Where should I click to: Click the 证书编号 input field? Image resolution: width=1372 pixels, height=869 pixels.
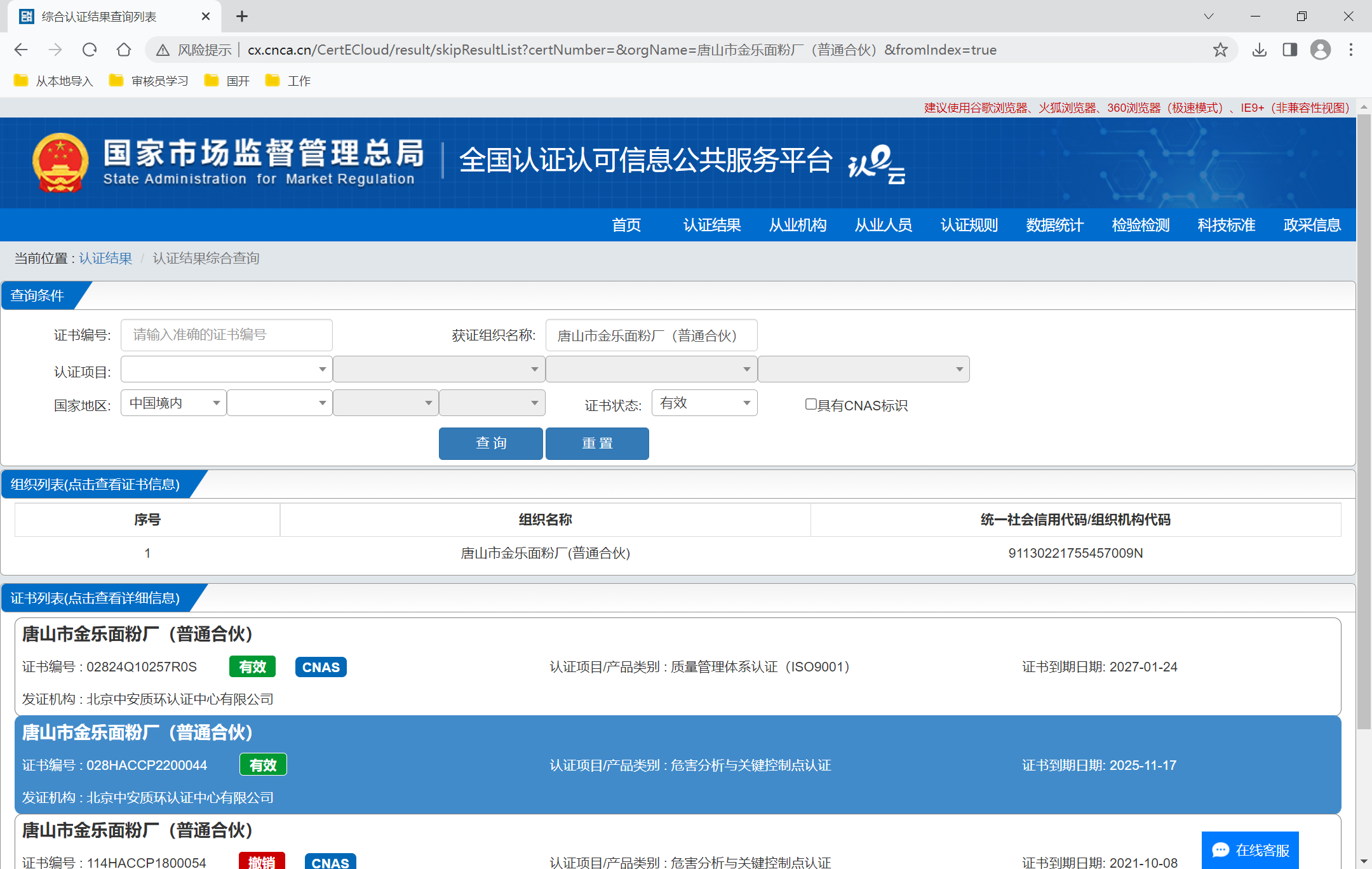[x=226, y=335]
